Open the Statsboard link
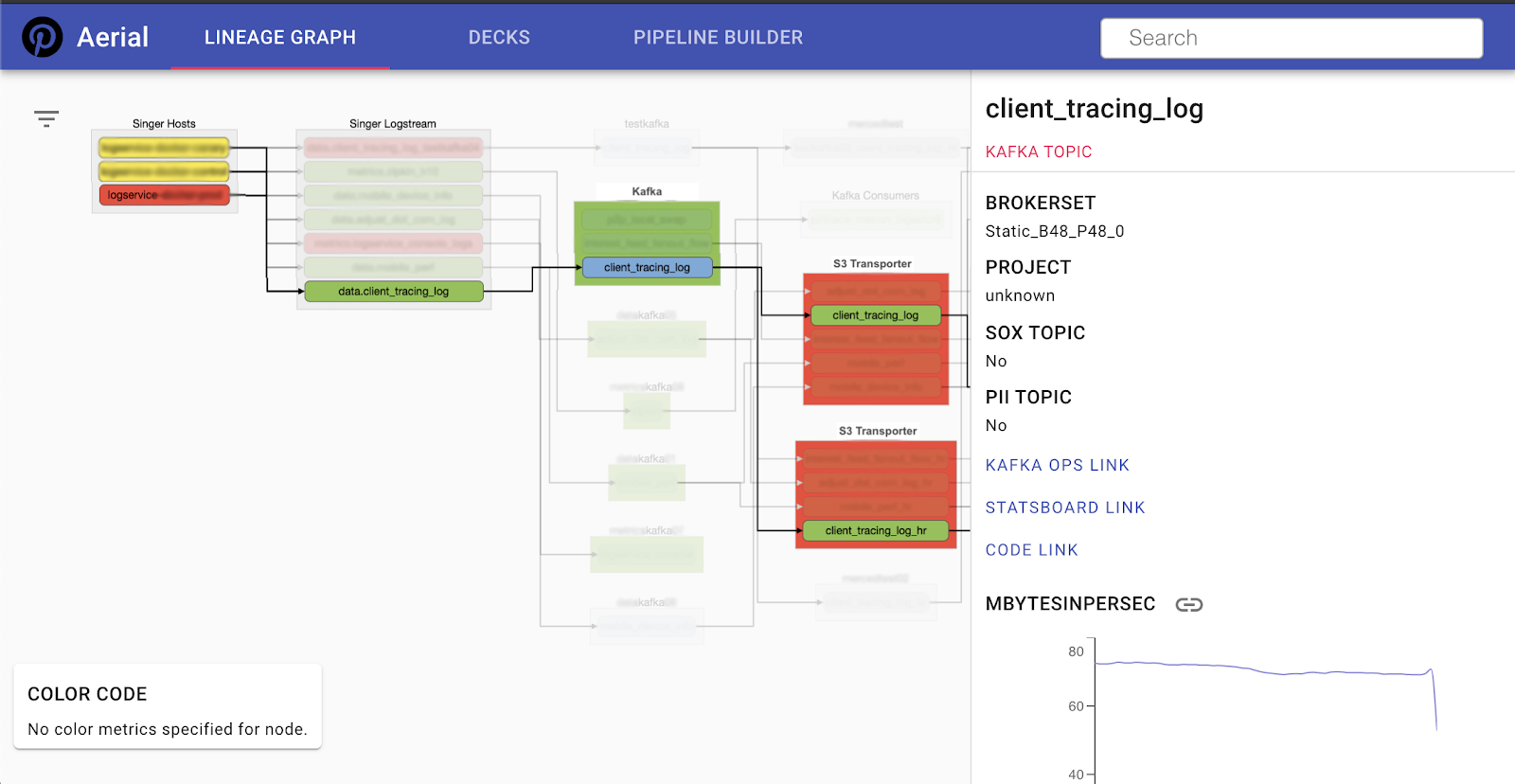The width and height of the screenshot is (1515, 784). (1065, 508)
